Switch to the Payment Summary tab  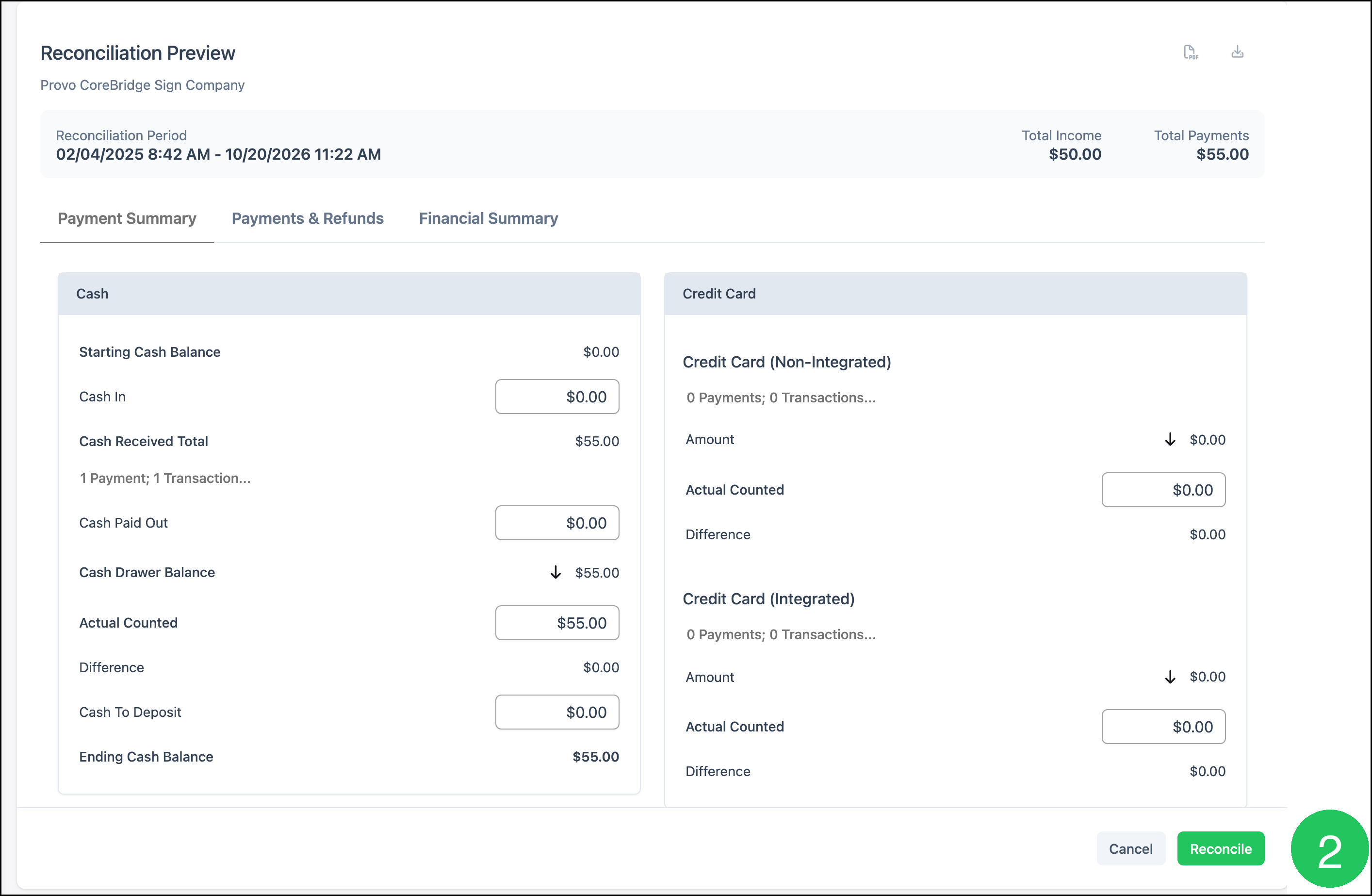point(127,218)
